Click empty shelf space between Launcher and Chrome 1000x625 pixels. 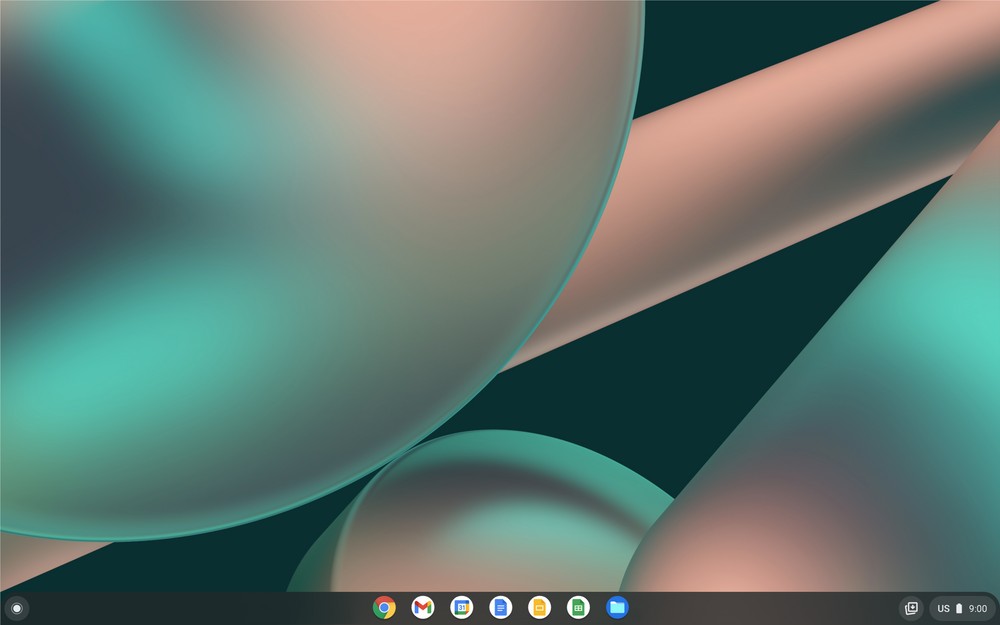coord(200,608)
